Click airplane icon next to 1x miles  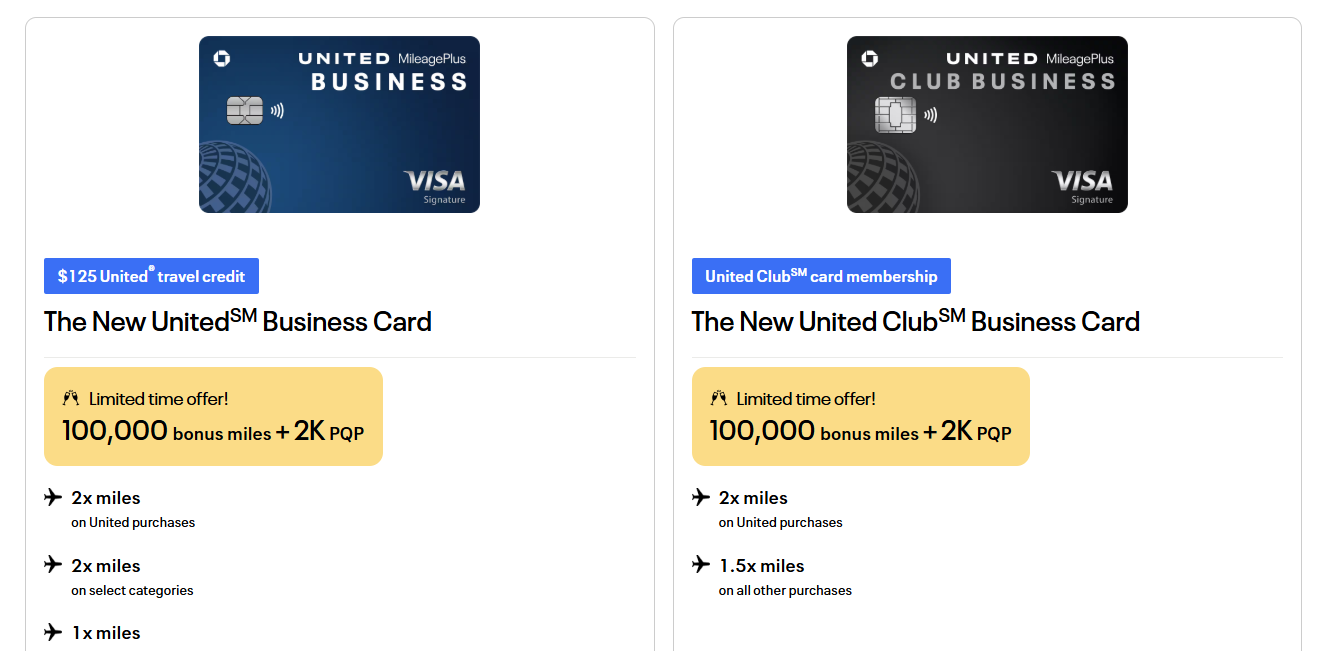[x=53, y=632]
